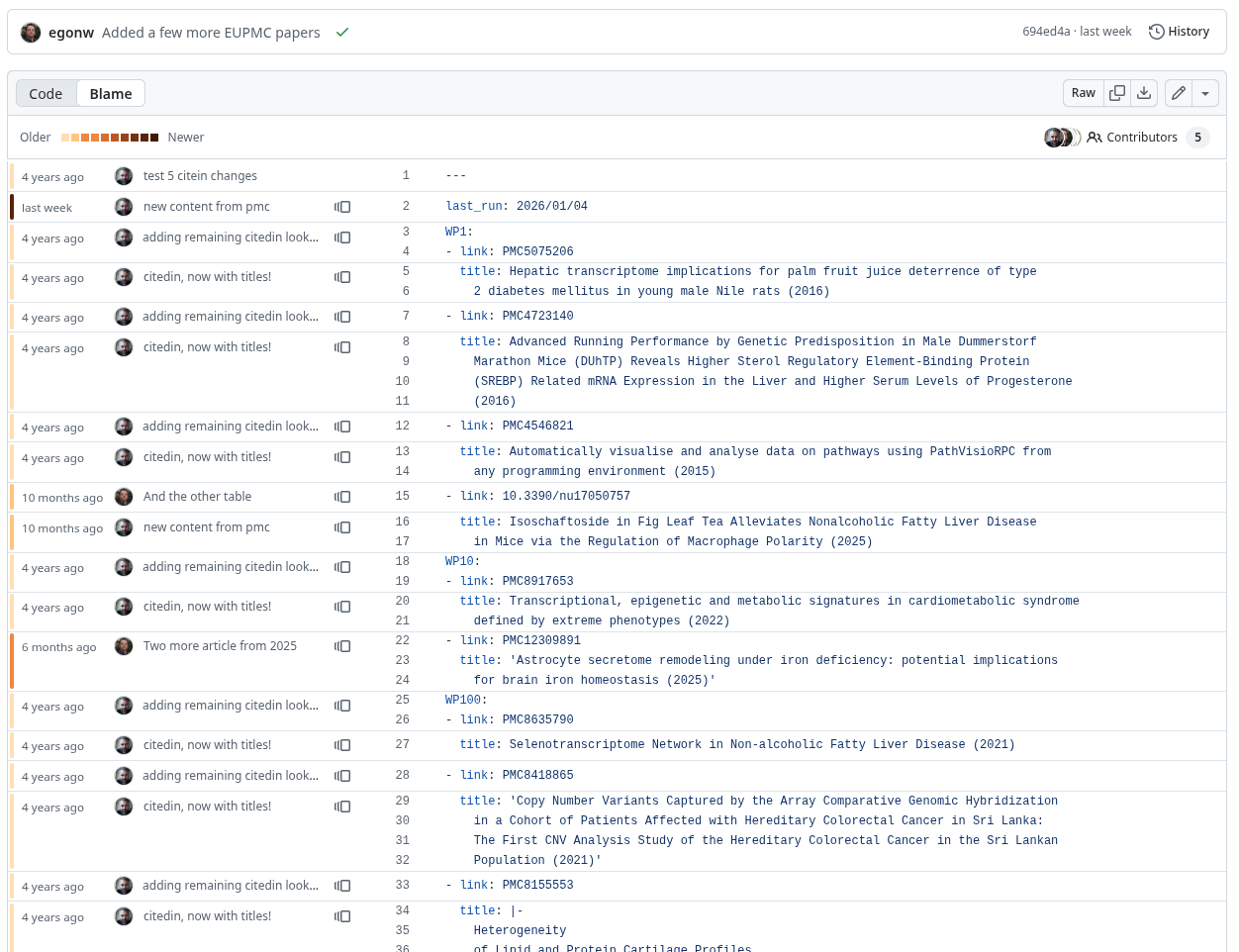The height and width of the screenshot is (952, 1239).
Task: Download the raw file
Action: 1144,93
